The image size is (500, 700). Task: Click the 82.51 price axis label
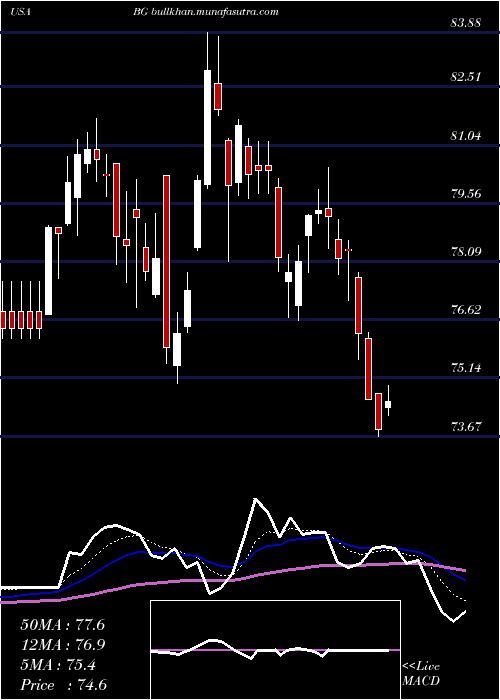point(466,77)
